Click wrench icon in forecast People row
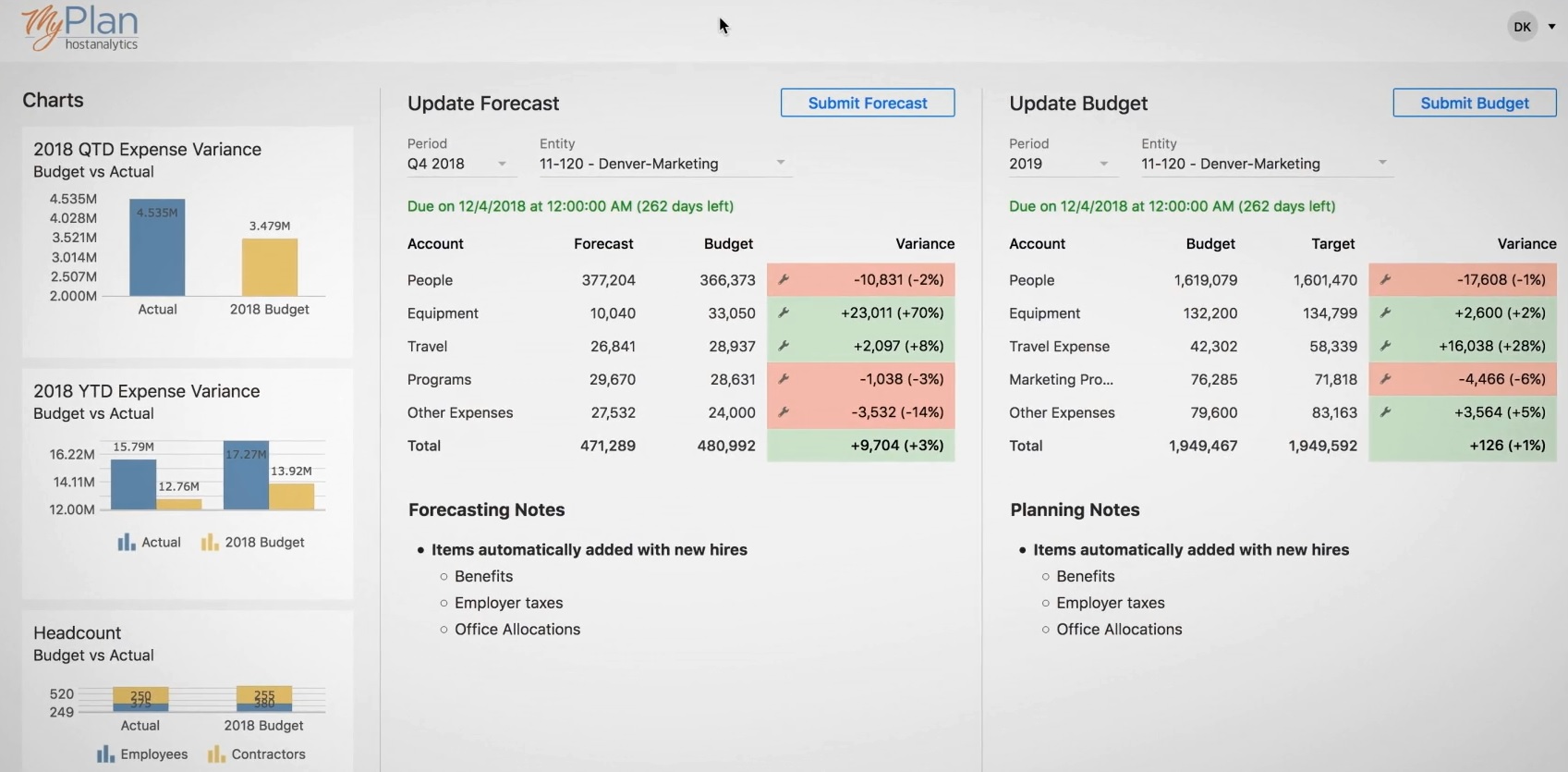Viewport: 1568px width, 772px height. [784, 280]
